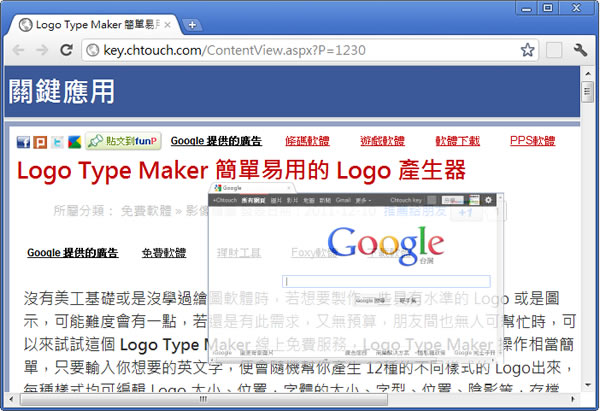Open the 修碼軟體 ad link
This screenshot has height=411, width=600.
pos(307,141)
